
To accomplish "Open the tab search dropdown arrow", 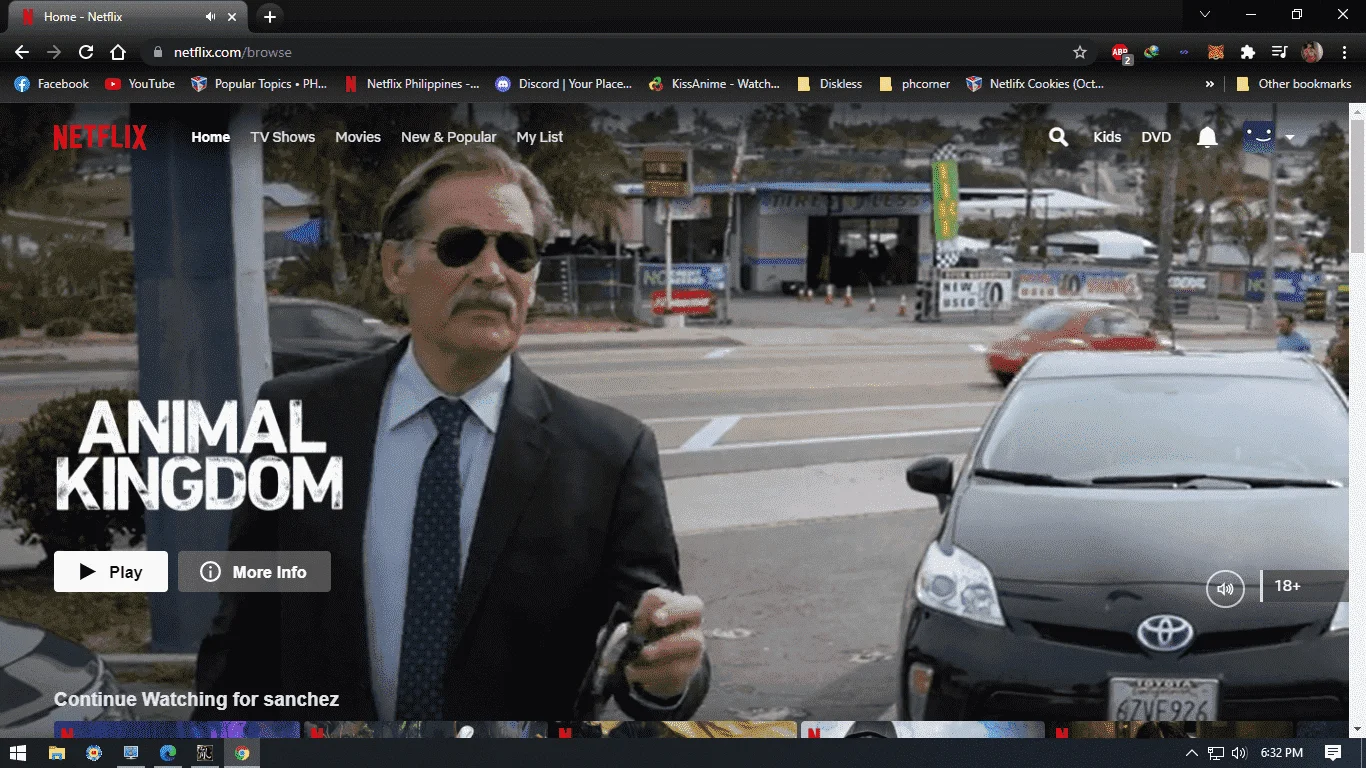I will coord(1205,14).
